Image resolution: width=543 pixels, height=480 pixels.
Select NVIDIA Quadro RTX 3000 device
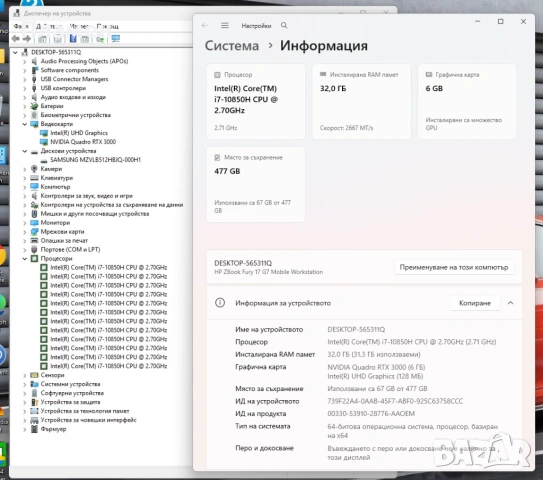83,142
